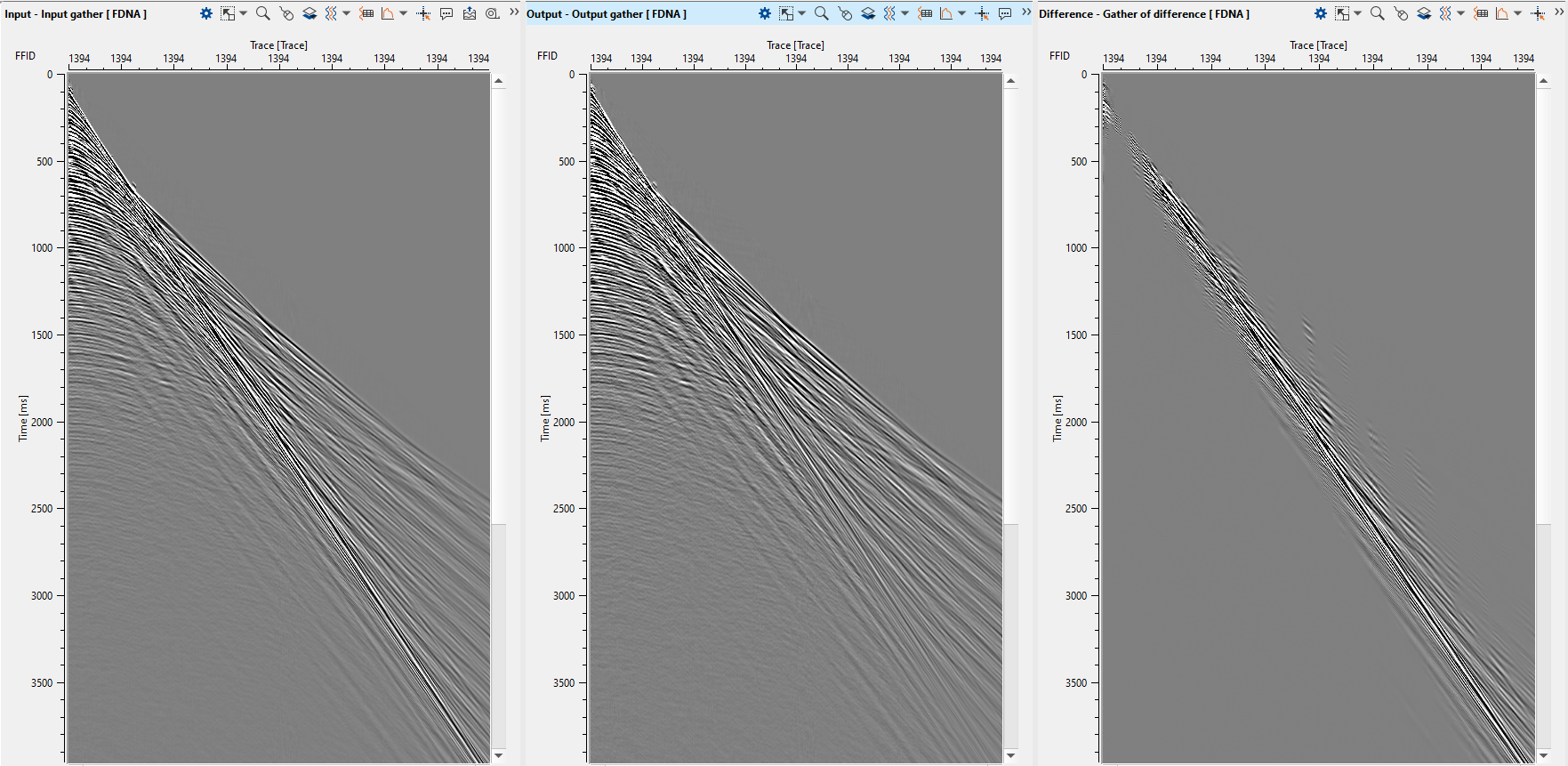This screenshot has height=766, width=1568.
Task: Click scroll-down arrow of Input gather scrollbar
Action: click(x=499, y=755)
